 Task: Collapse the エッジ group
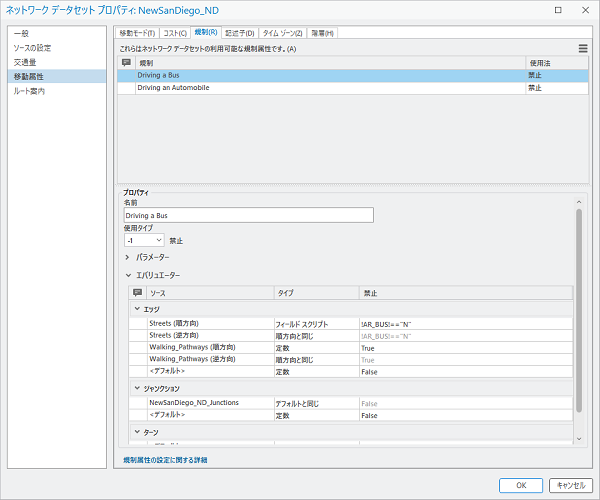pos(137,309)
